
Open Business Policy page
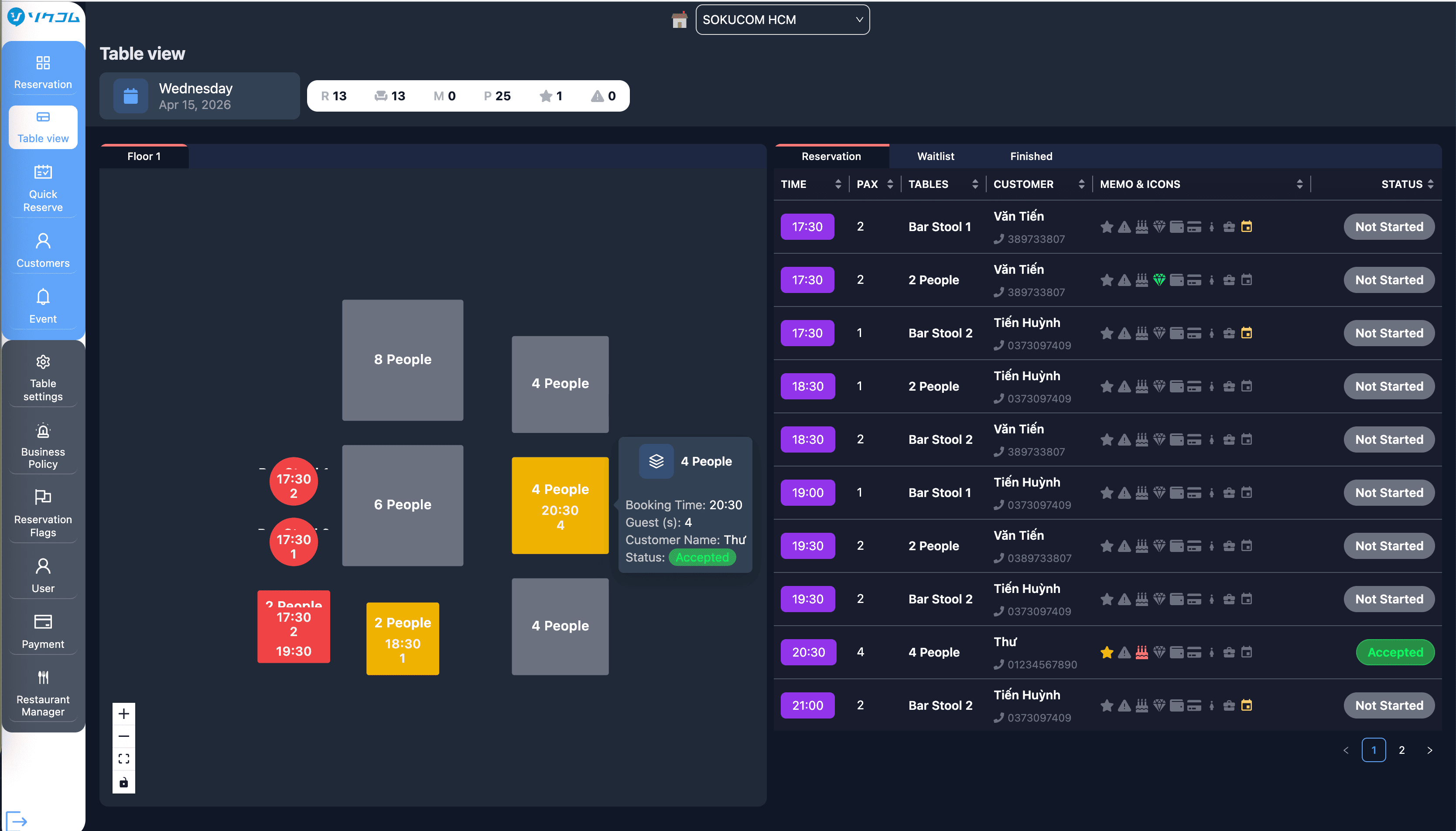pyautogui.click(x=43, y=445)
